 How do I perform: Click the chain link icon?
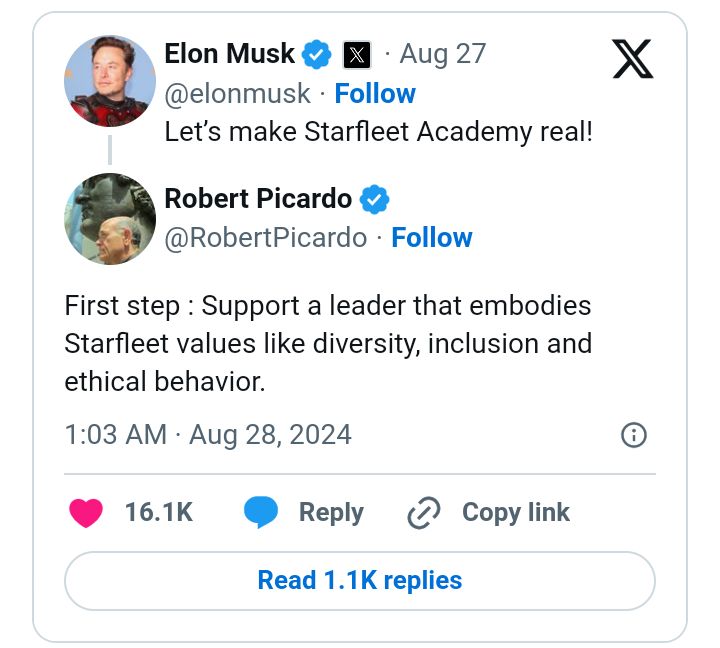[x=424, y=513]
